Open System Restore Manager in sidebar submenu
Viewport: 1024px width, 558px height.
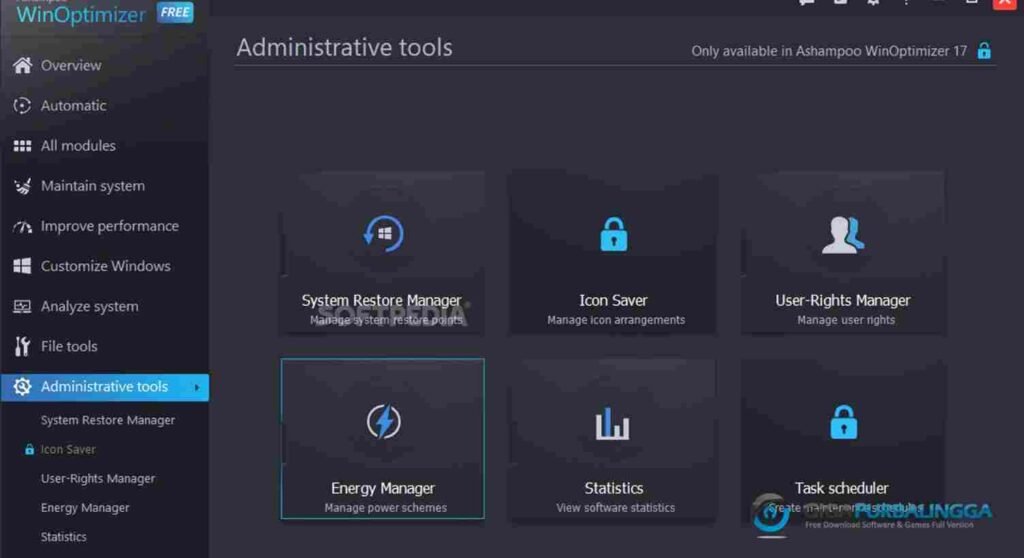(108, 420)
